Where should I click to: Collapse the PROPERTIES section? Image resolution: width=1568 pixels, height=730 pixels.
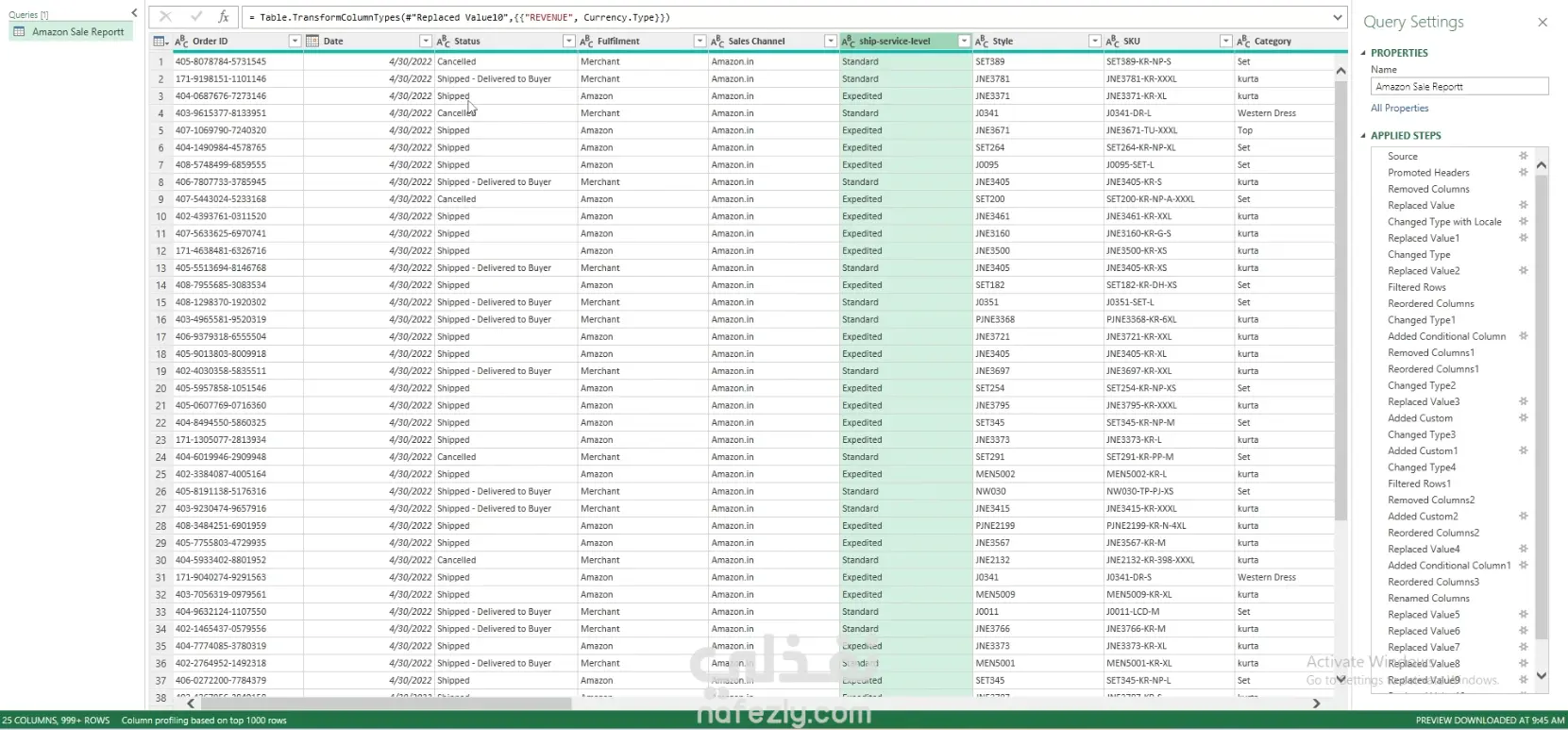tap(1363, 53)
